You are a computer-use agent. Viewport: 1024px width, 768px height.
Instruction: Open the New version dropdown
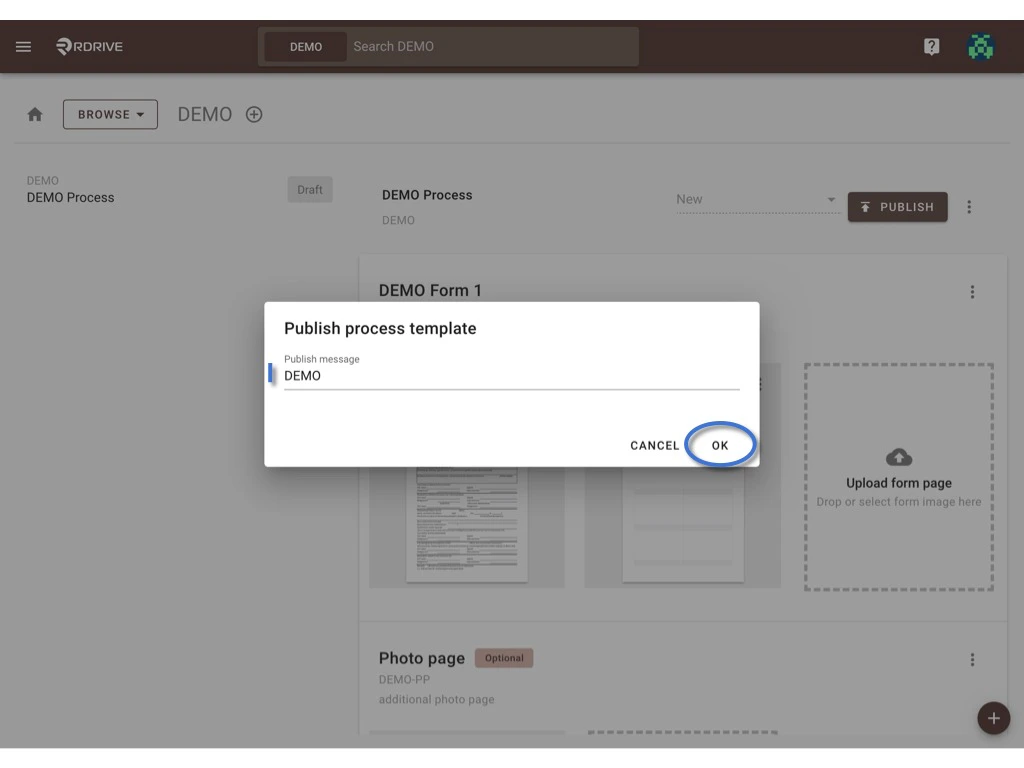(757, 199)
